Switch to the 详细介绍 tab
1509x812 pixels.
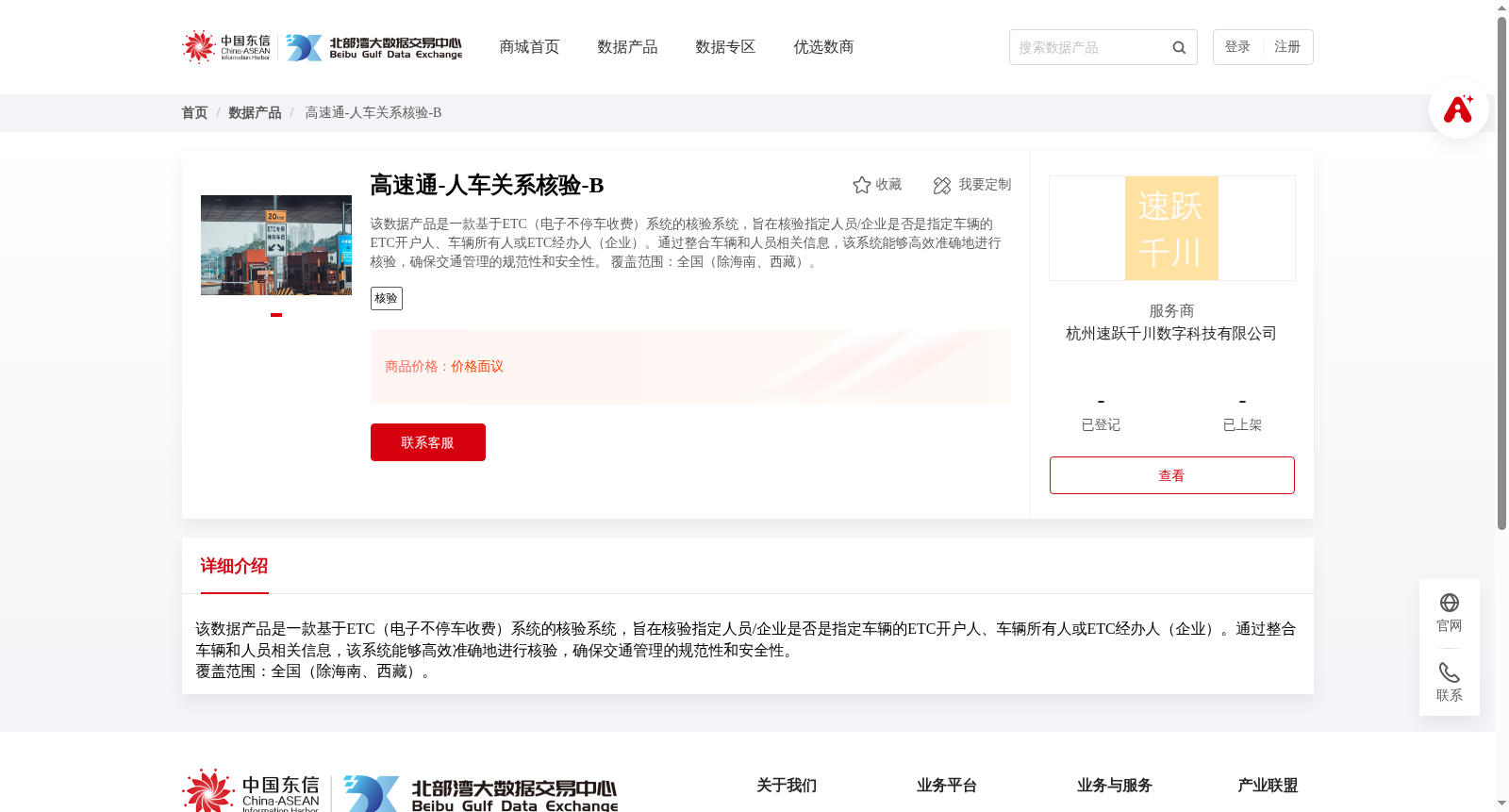[x=234, y=566]
